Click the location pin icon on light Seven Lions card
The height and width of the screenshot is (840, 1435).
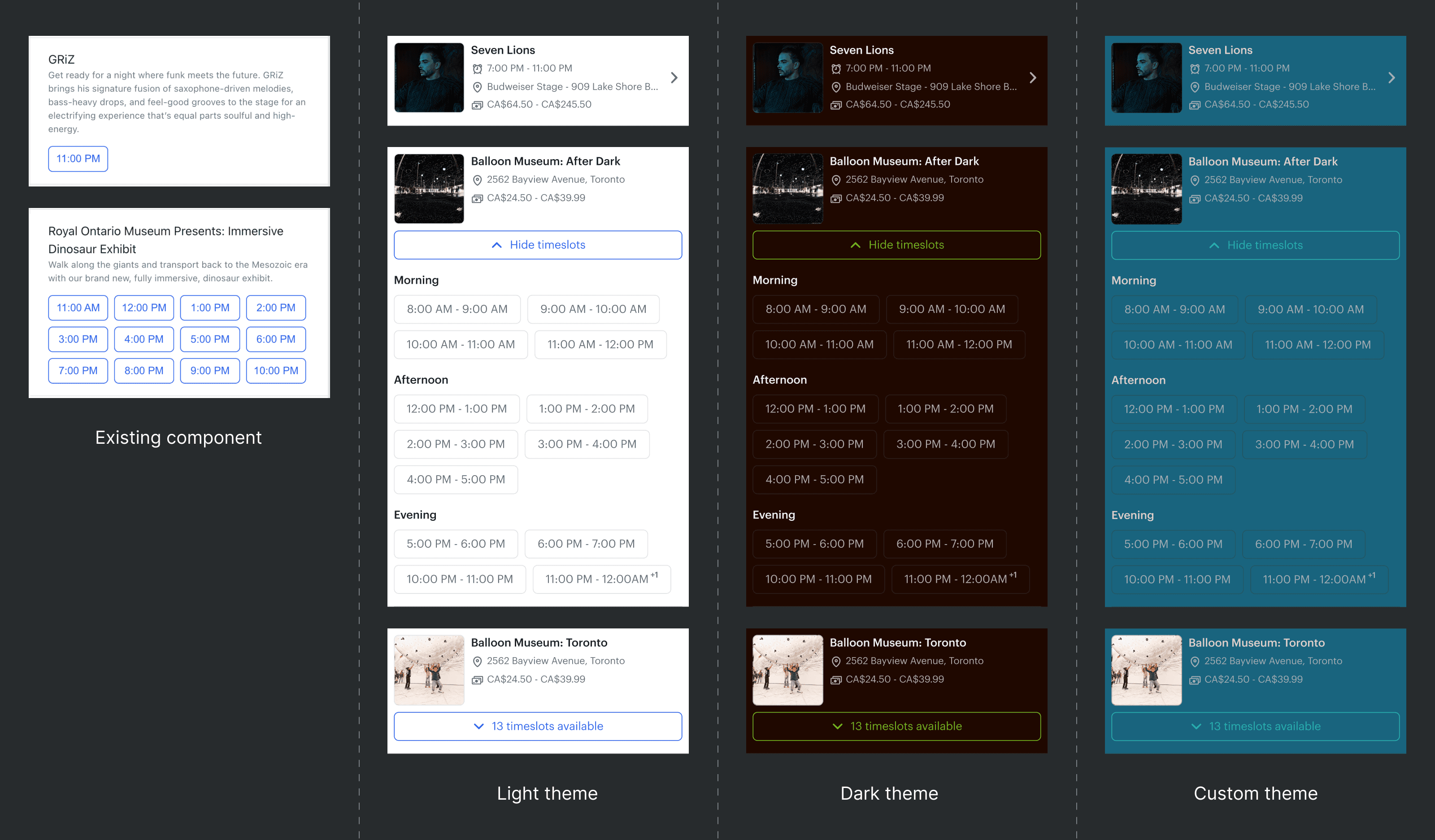coord(477,87)
